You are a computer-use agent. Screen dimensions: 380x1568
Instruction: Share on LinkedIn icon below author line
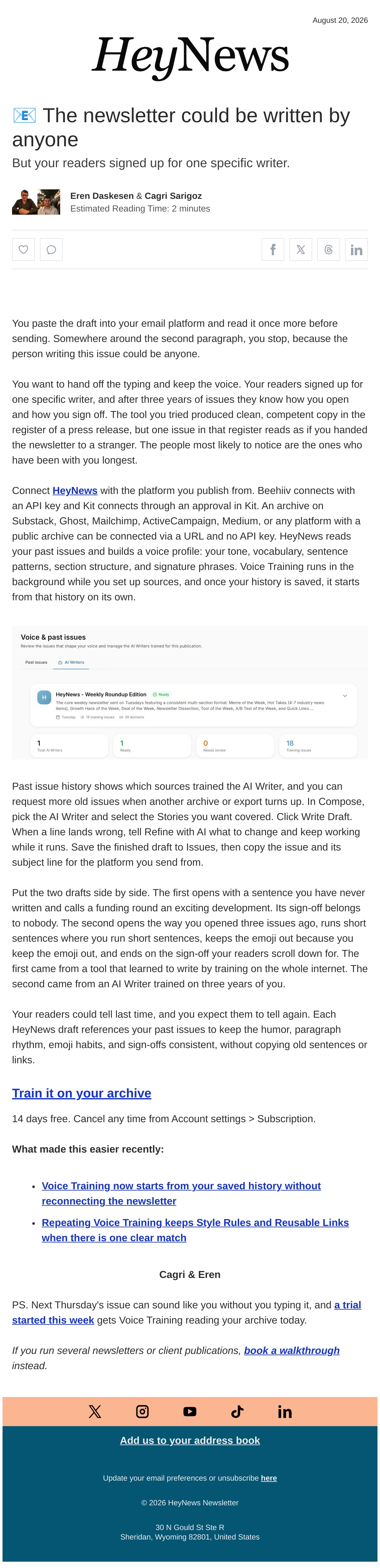(356, 250)
